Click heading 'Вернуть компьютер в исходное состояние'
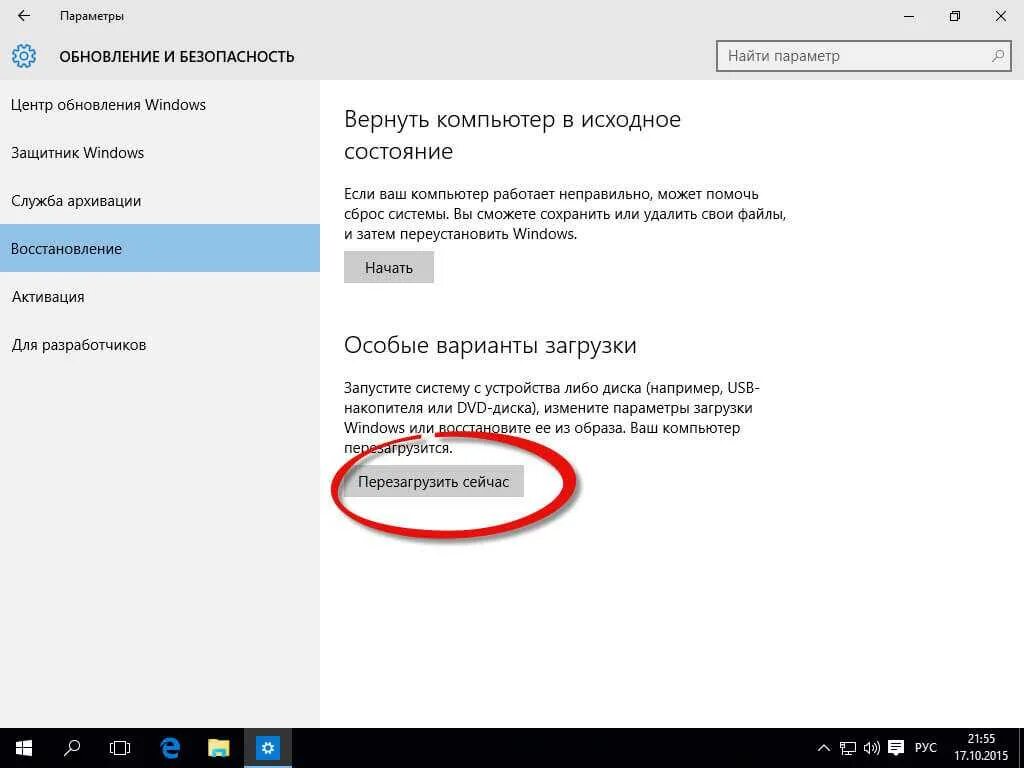The image size is (1024, 768). [513, 135]
